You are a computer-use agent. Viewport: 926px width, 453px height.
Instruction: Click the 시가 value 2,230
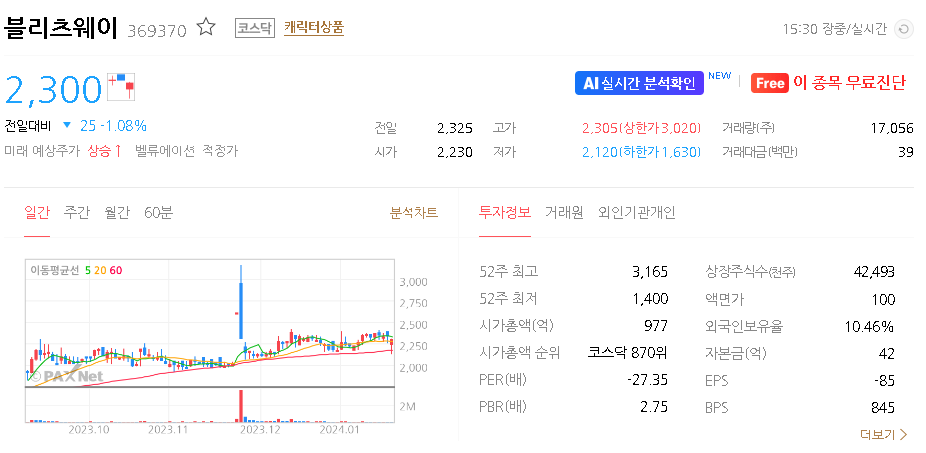pos(455,152)
